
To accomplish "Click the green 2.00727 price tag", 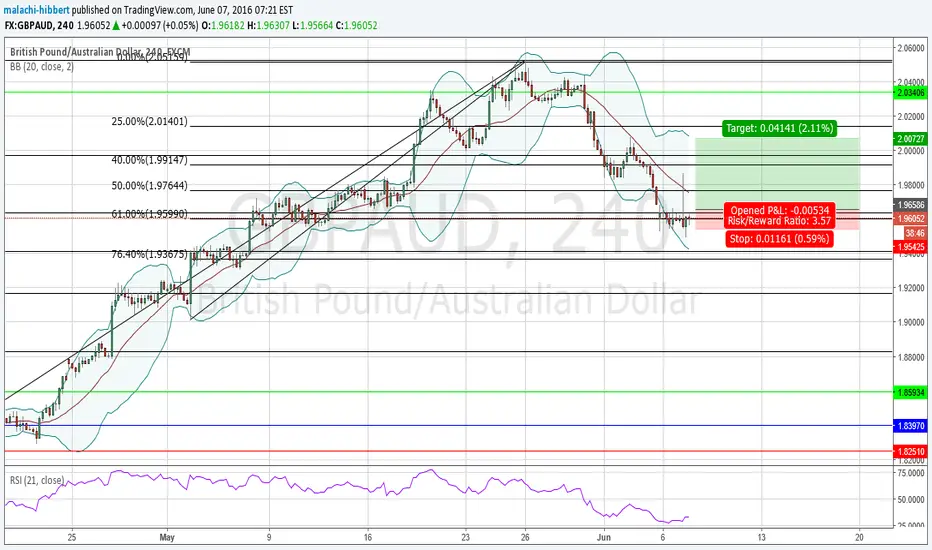I will click(910, 139).
